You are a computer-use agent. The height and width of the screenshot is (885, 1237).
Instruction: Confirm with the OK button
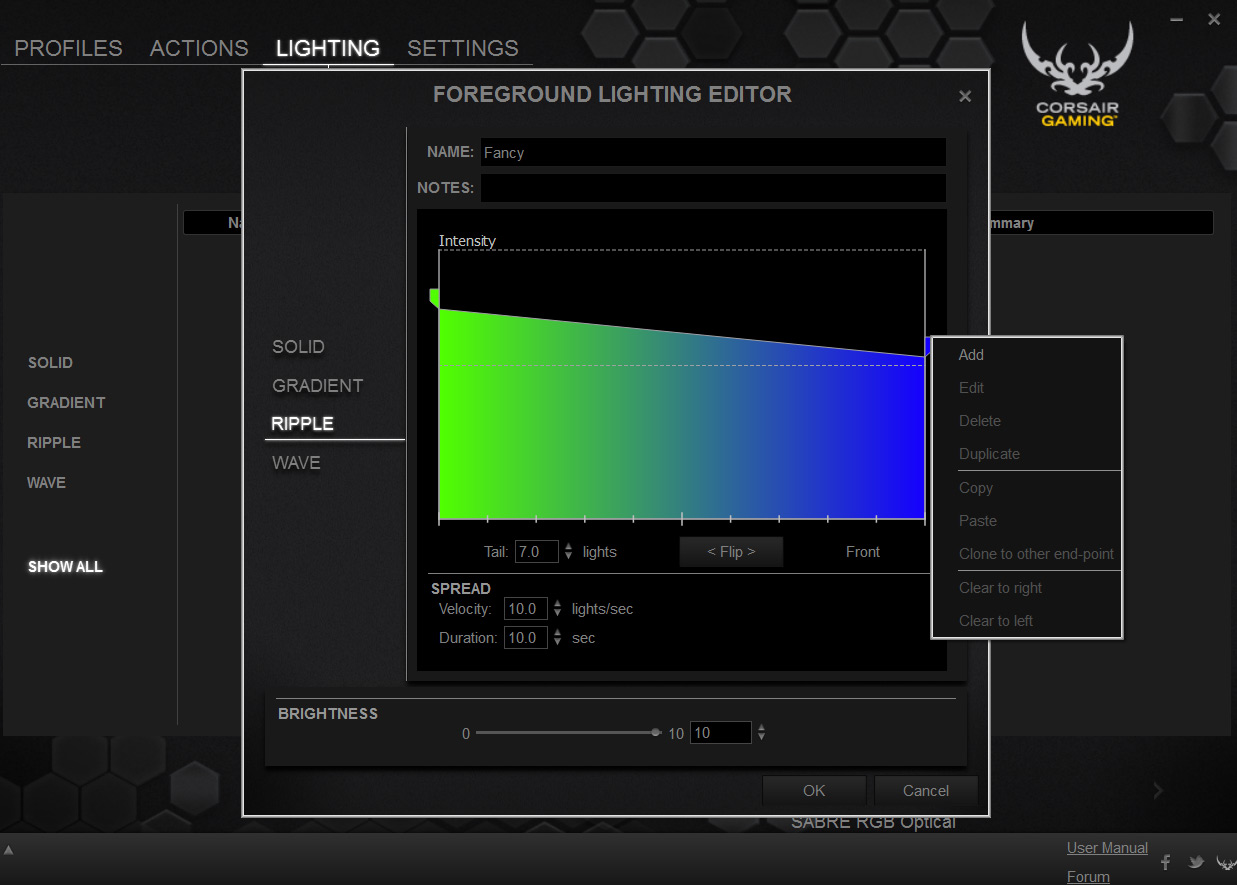tap(814, 791)
